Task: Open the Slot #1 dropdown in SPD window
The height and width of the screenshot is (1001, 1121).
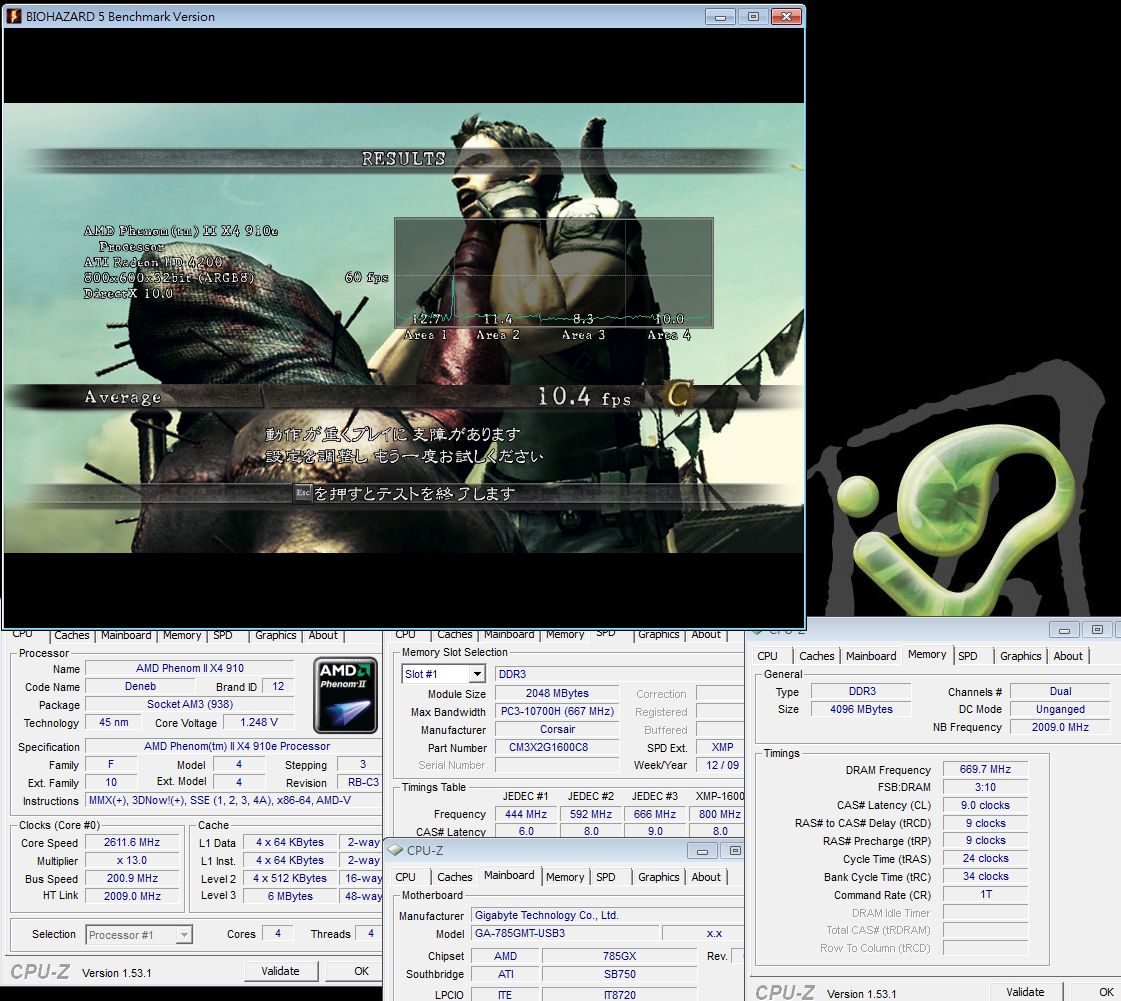Action: 478,674
